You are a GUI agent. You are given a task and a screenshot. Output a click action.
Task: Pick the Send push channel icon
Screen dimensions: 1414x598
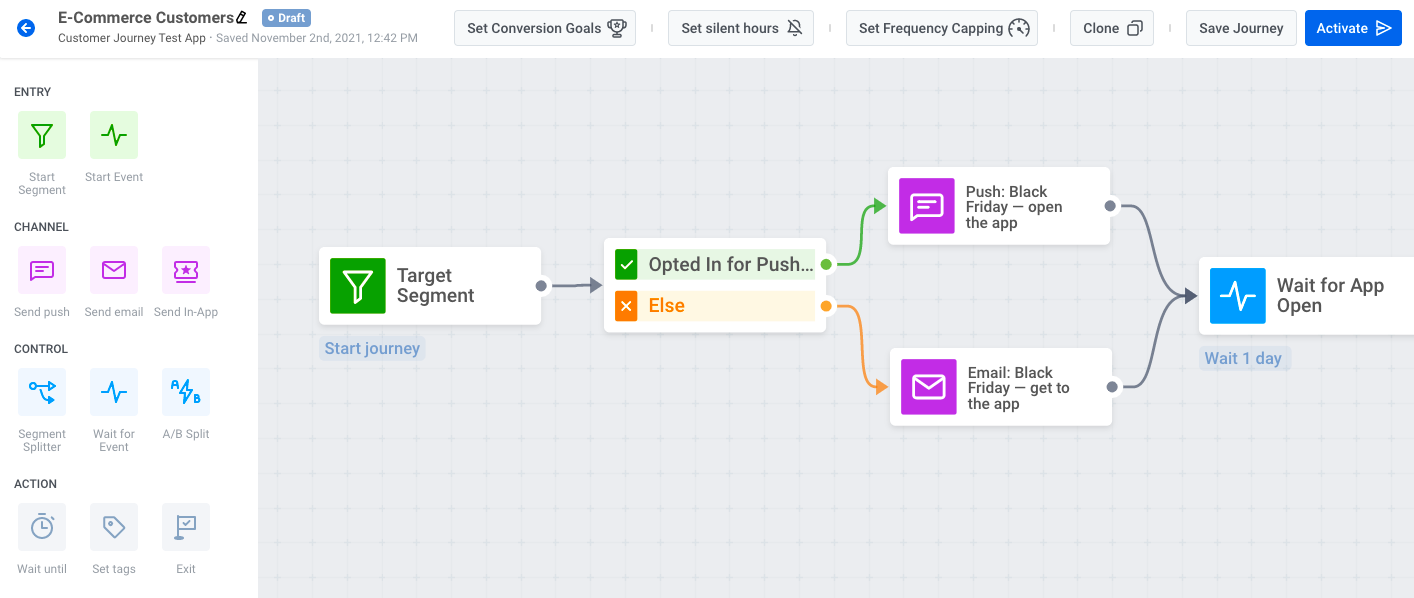42,270
